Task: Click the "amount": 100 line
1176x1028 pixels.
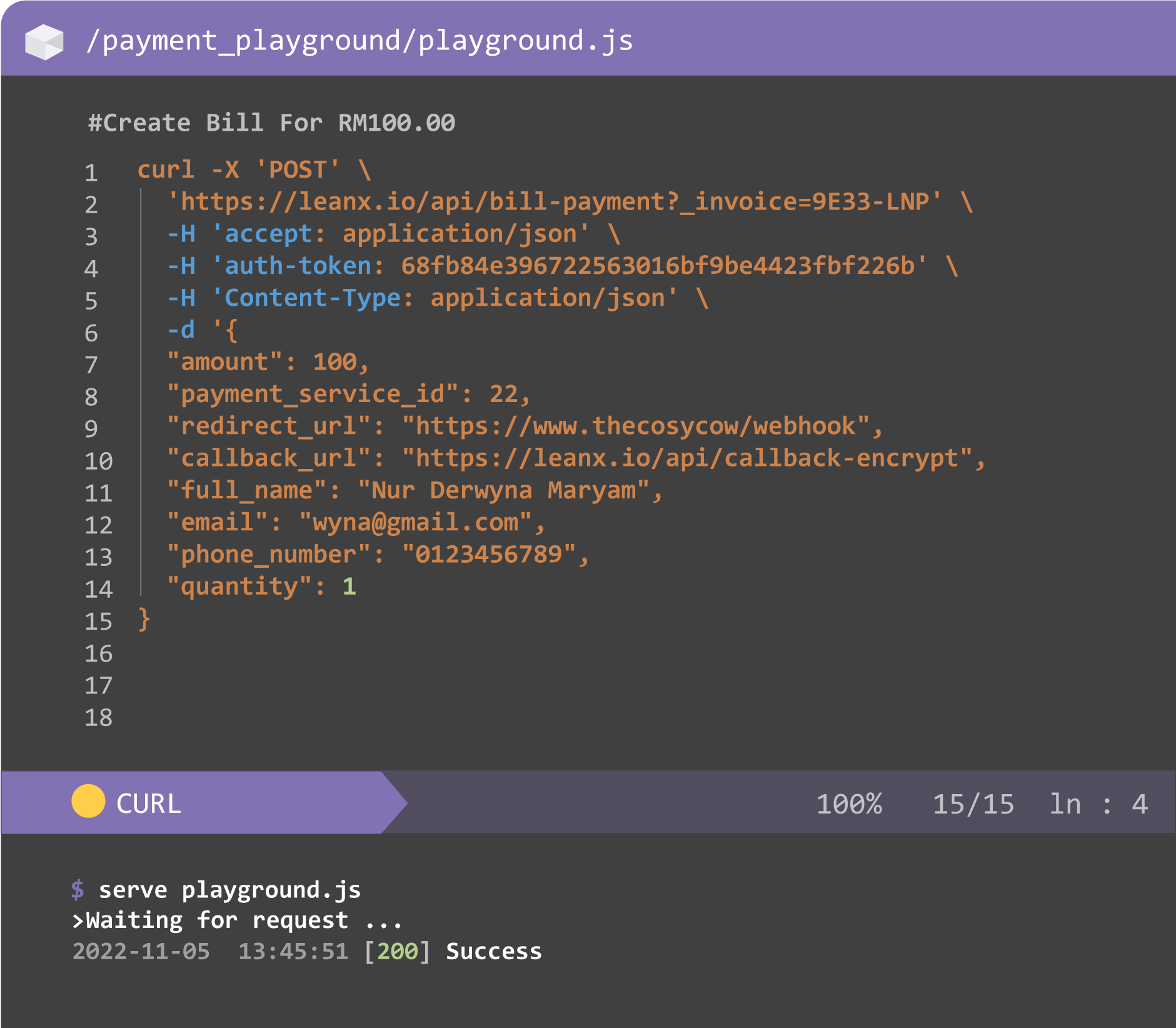Action: click(x=268, y=362)
